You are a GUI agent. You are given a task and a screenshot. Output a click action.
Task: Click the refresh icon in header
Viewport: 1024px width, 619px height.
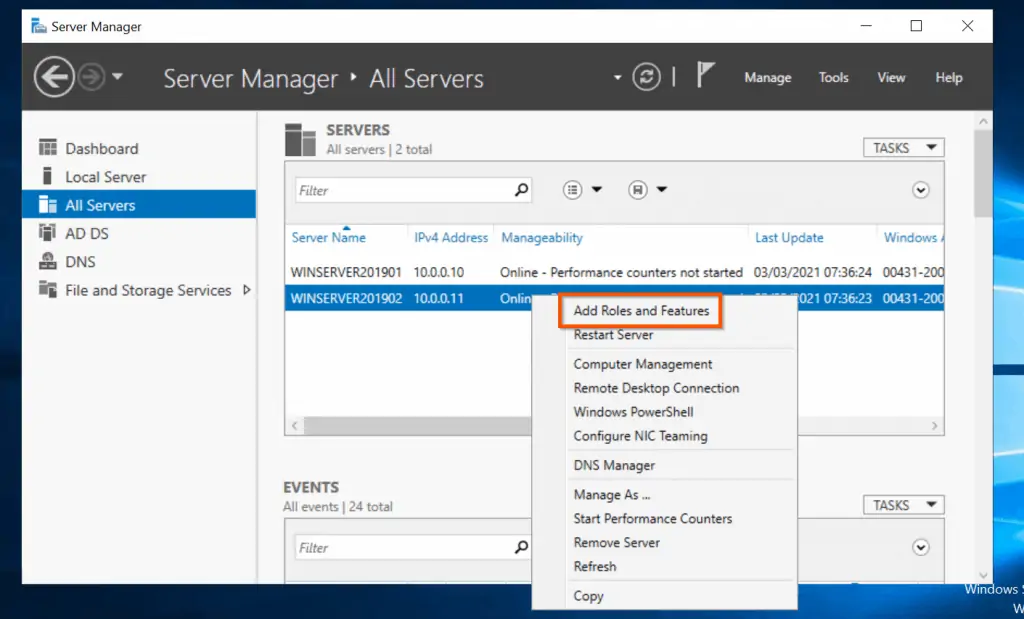[x=646, y=77]
